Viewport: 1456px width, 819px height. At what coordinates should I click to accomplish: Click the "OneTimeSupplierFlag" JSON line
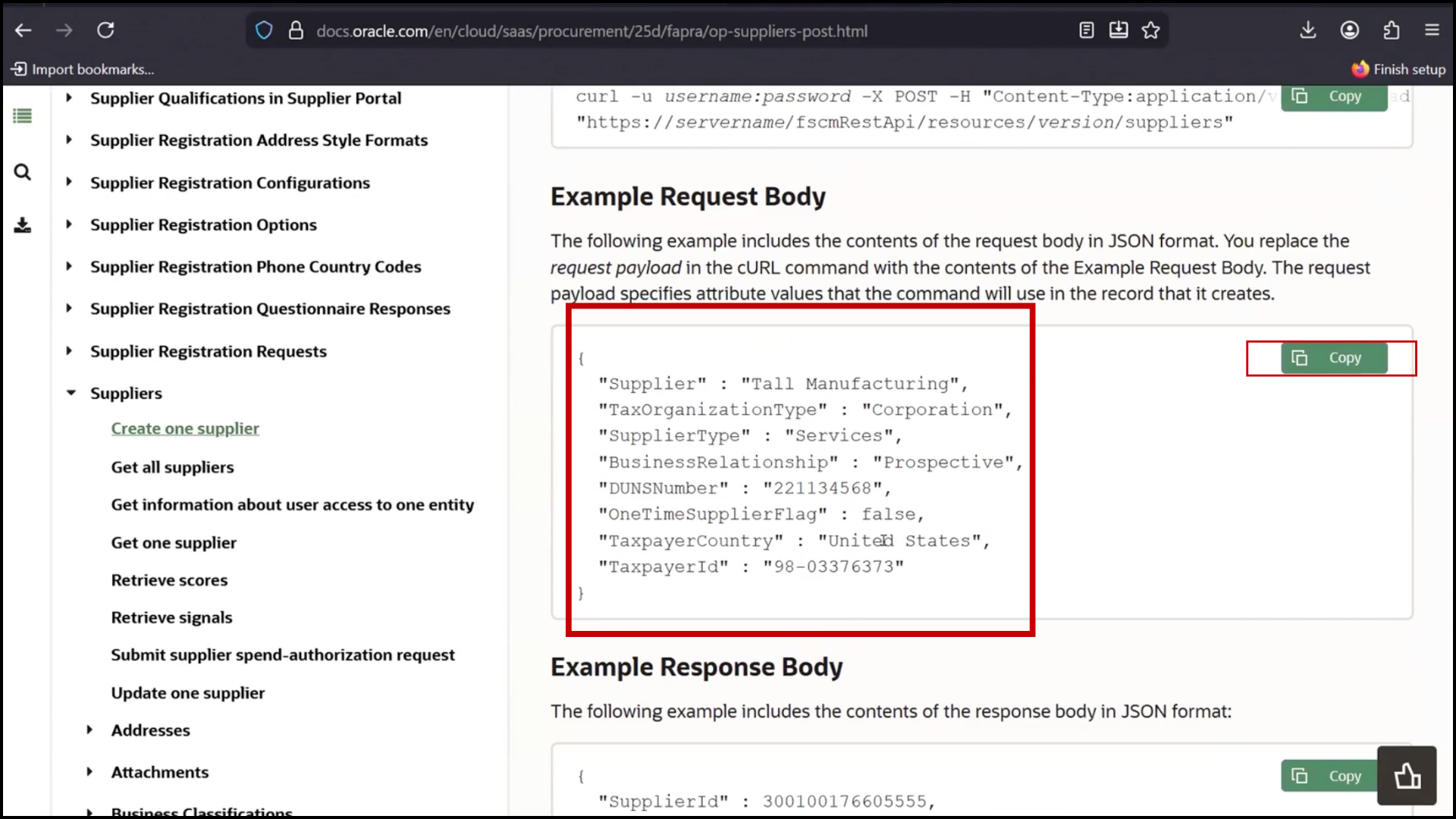tap(761, 515)
